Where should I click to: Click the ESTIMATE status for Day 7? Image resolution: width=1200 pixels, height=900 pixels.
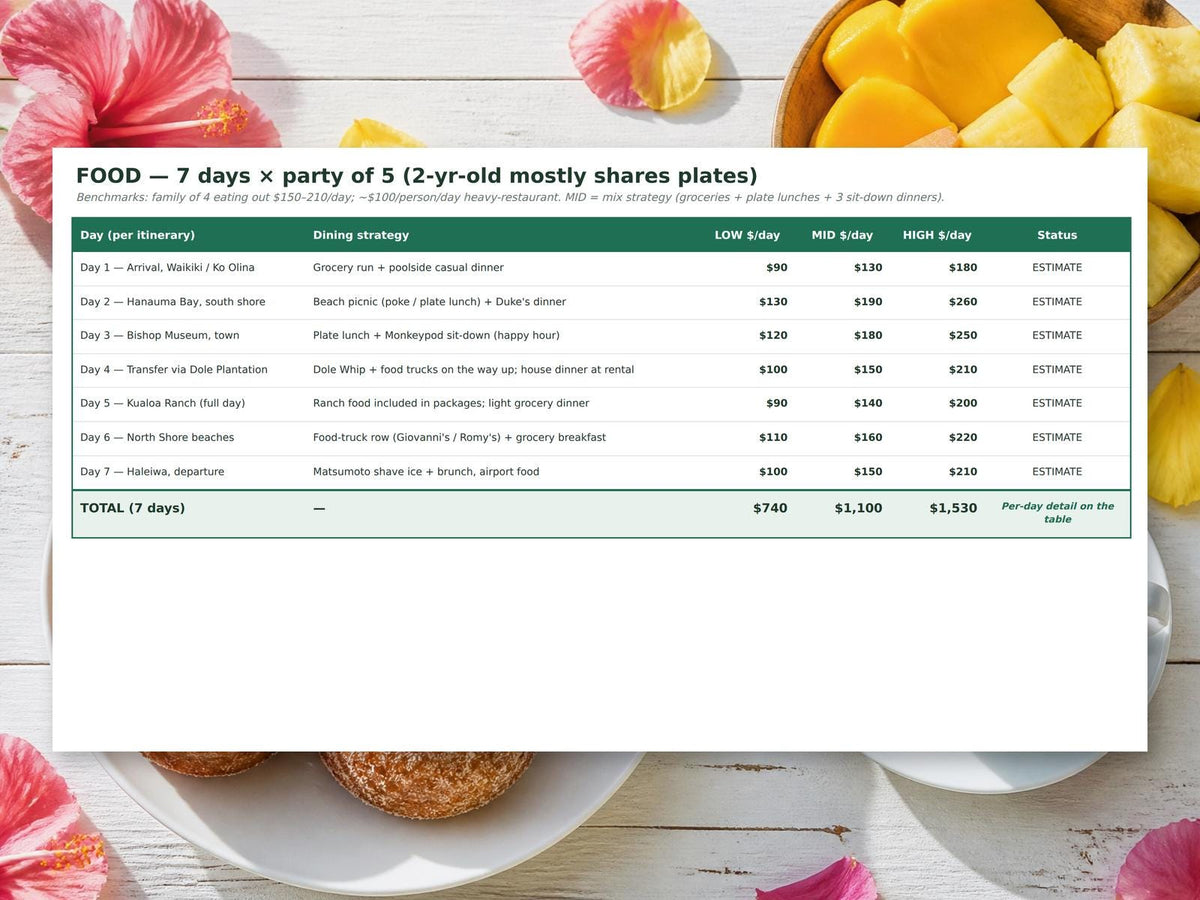pos(1057,472)
